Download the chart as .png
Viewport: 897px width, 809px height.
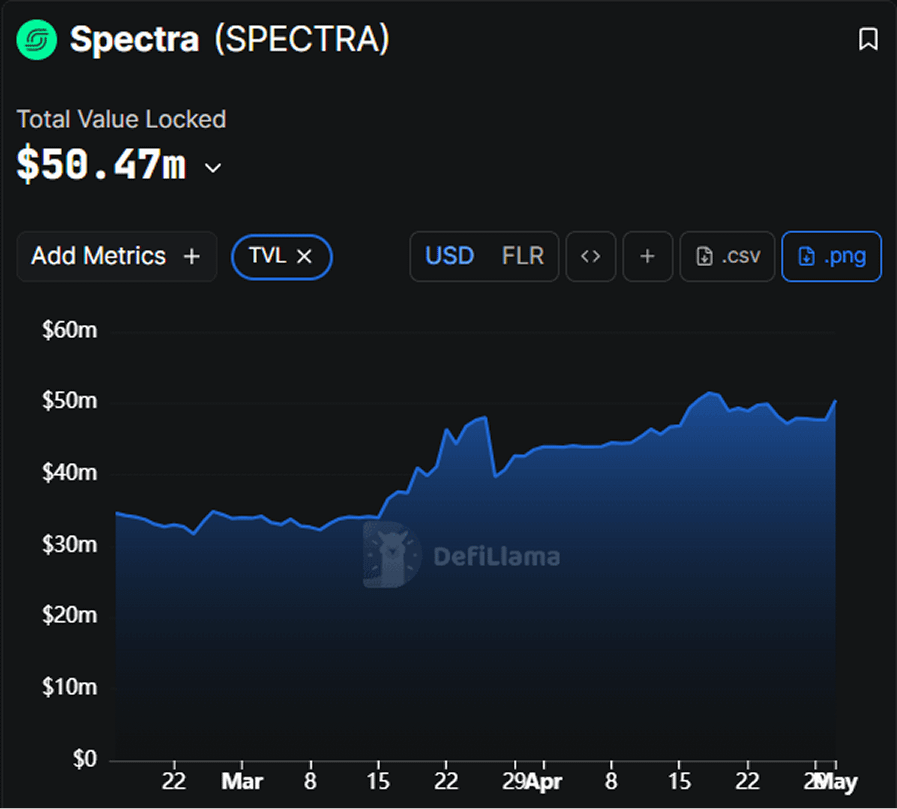tap(831, 256)
